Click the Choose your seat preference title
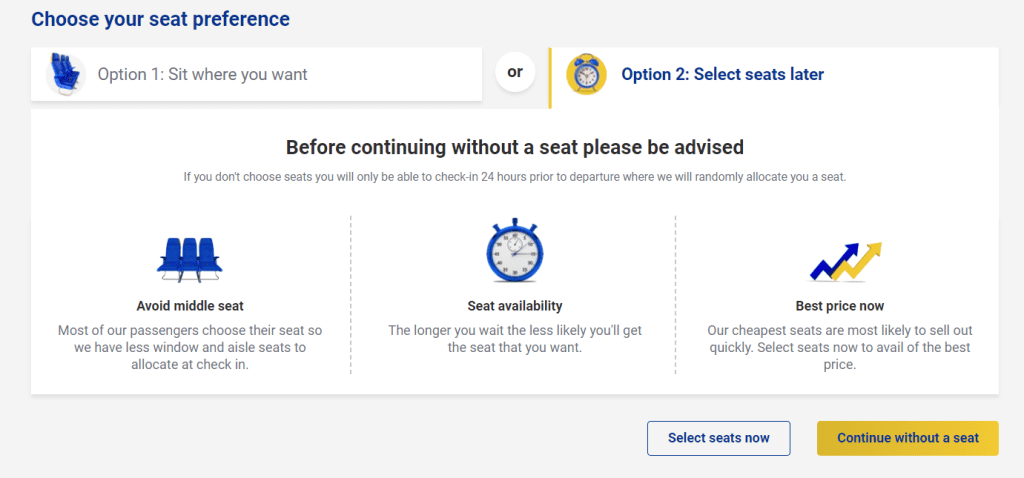 [160, 19]
